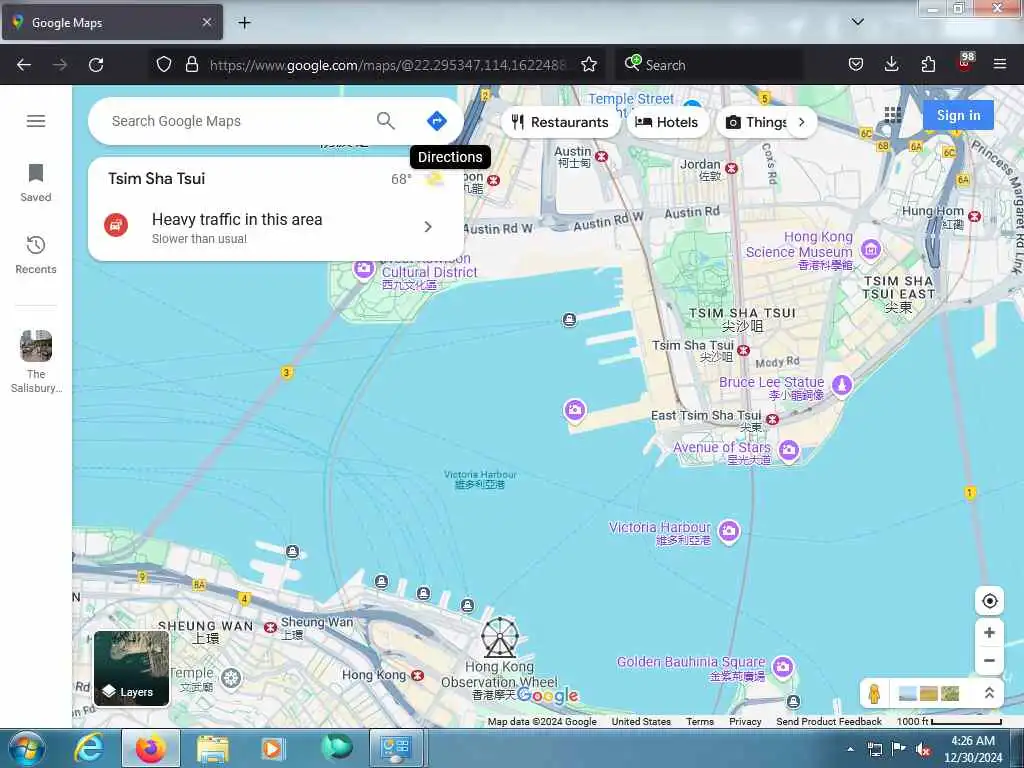Click the Tsim Sha Tsui panel title

coord(157,179)
